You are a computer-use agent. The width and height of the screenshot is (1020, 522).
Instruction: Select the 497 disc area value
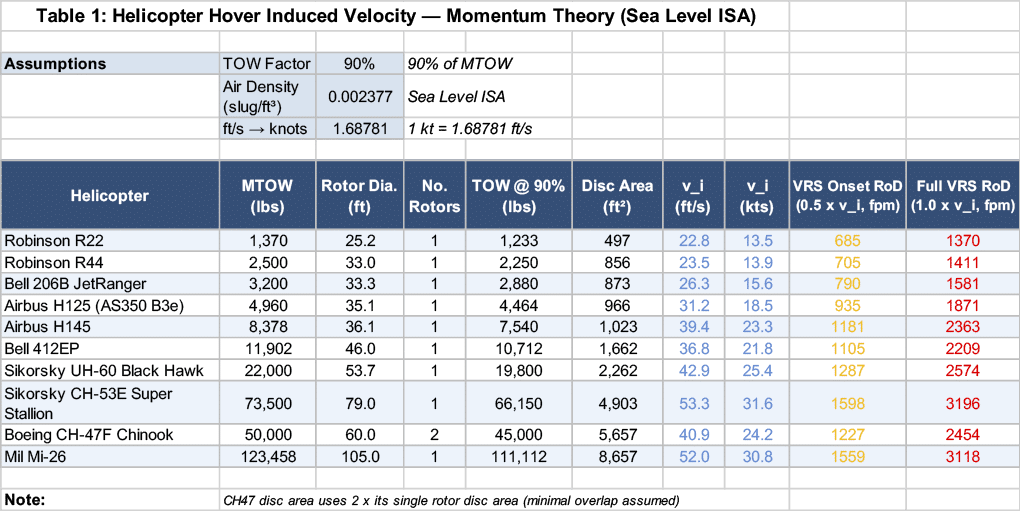[x=617, y=240]
